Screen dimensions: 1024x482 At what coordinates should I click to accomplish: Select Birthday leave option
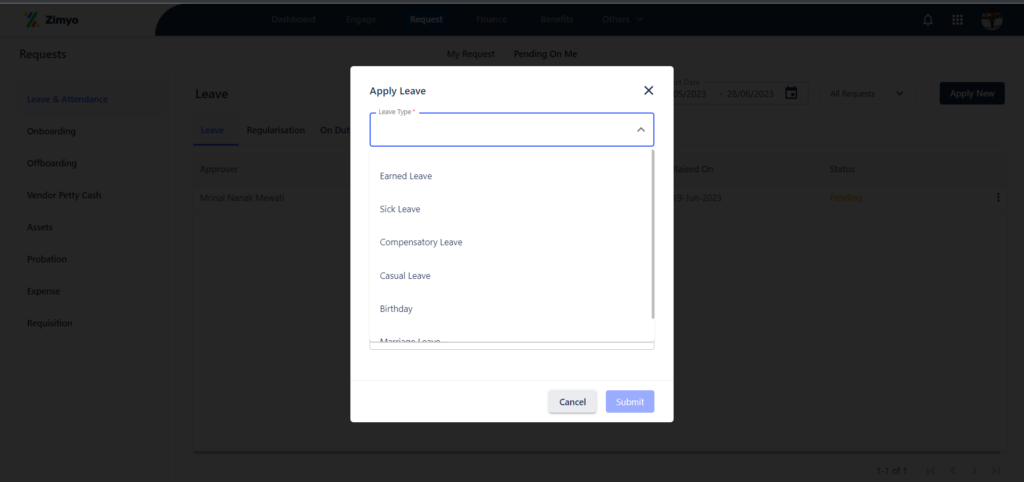[511, 309]
